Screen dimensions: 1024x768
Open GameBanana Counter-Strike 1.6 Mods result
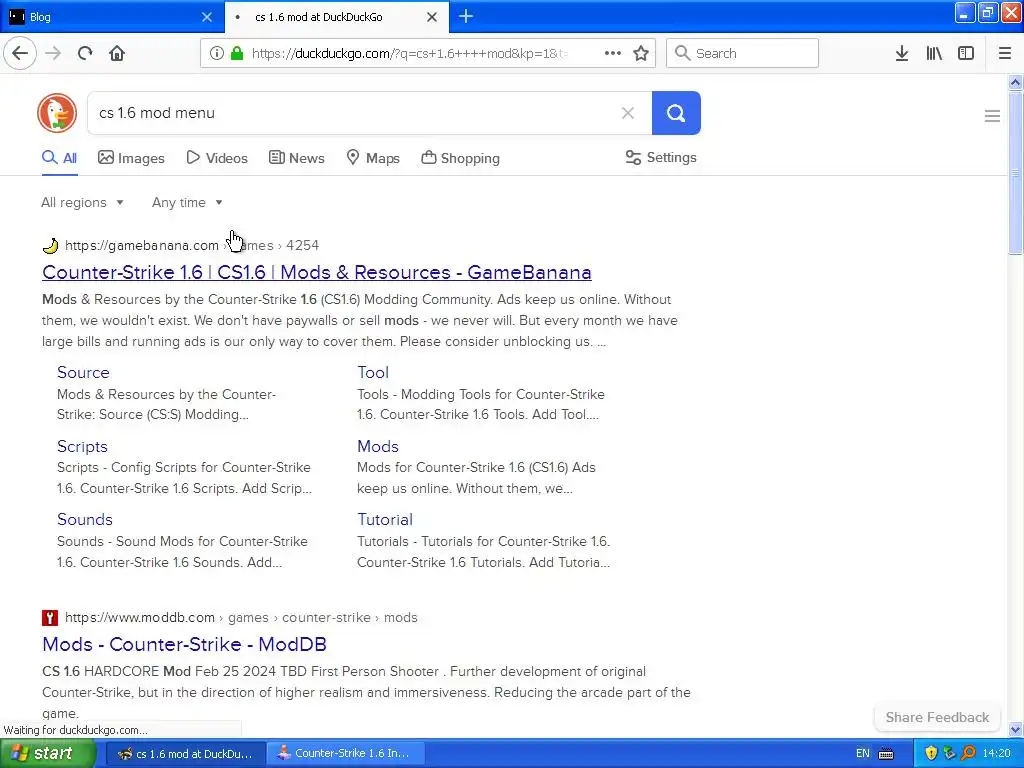[x=317, y=272]
